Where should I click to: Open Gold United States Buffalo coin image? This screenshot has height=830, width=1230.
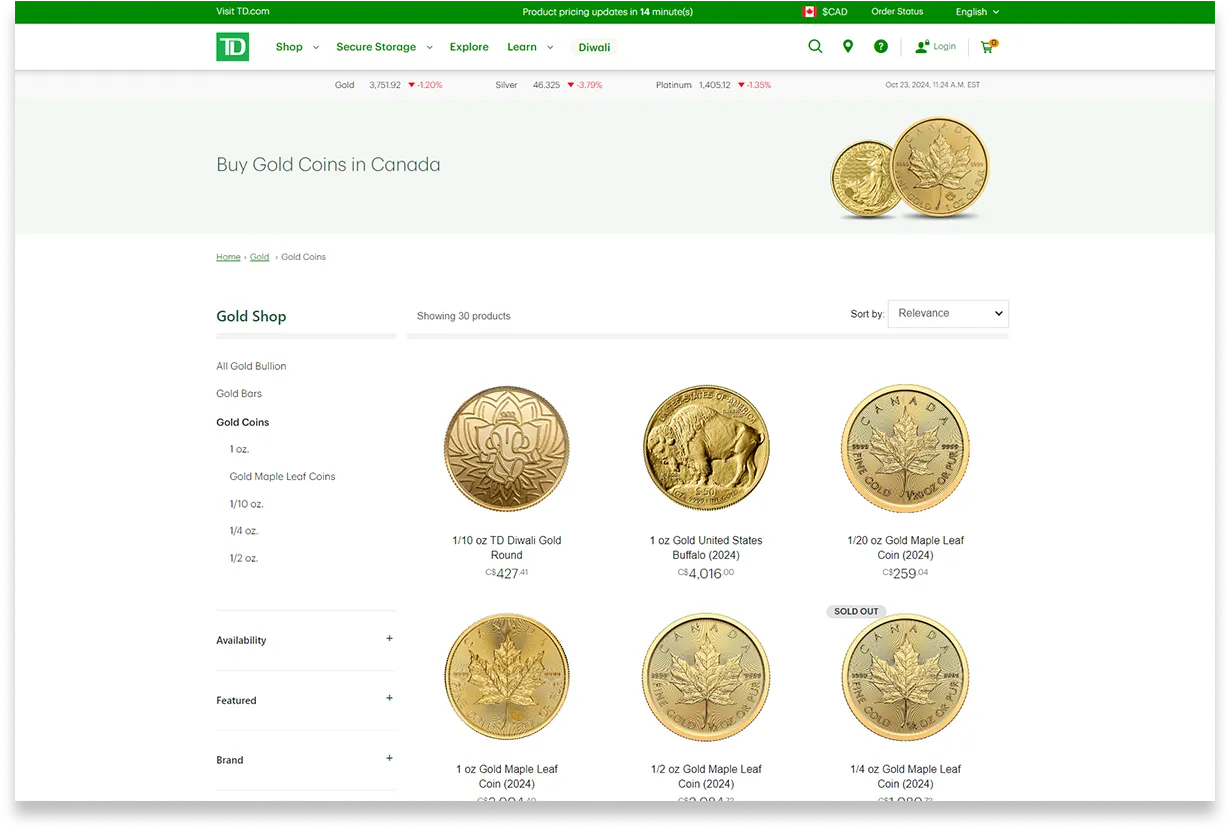(x=706, y=449)
